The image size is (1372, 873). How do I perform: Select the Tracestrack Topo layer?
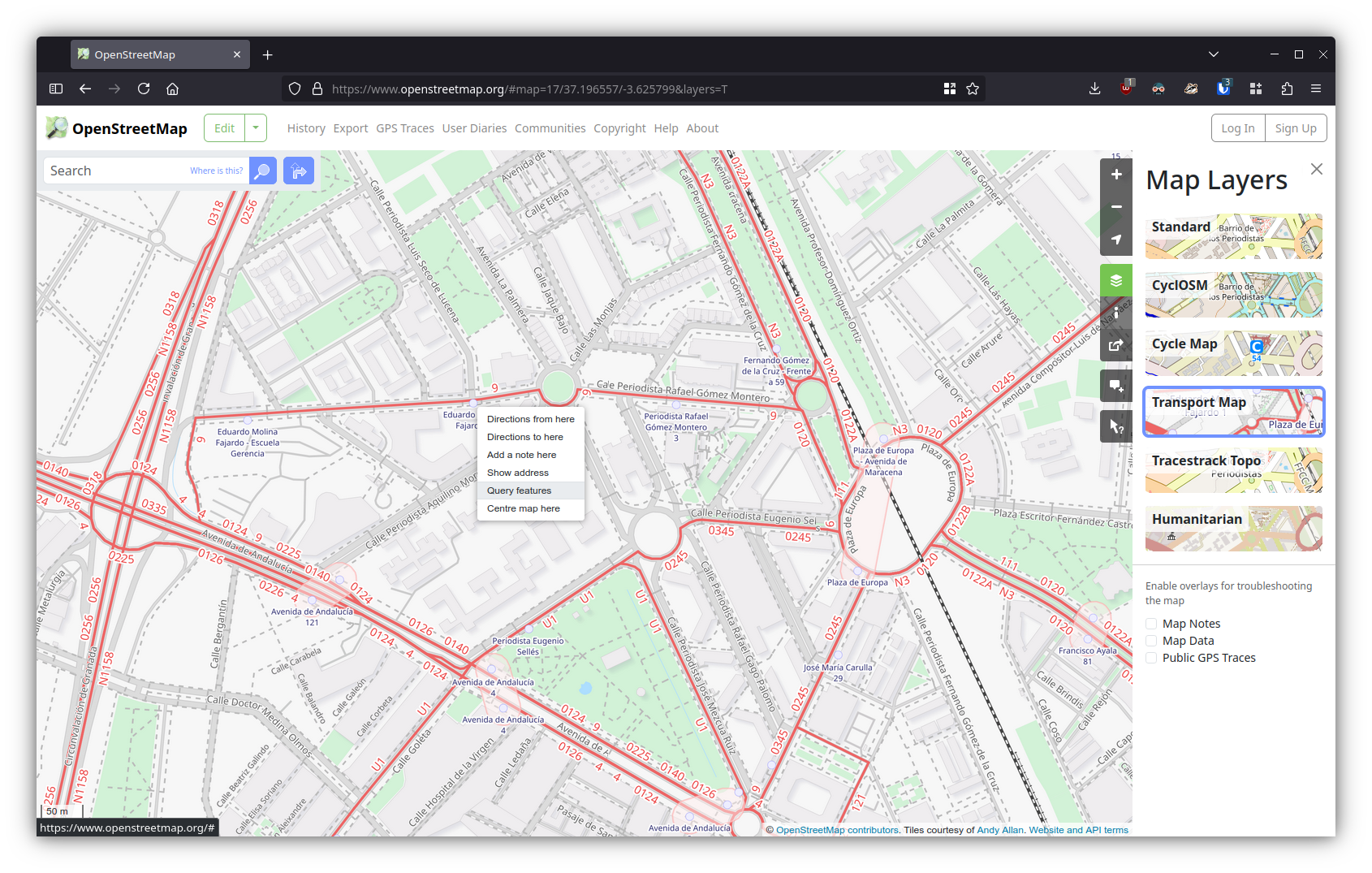tap(1234, 470)
